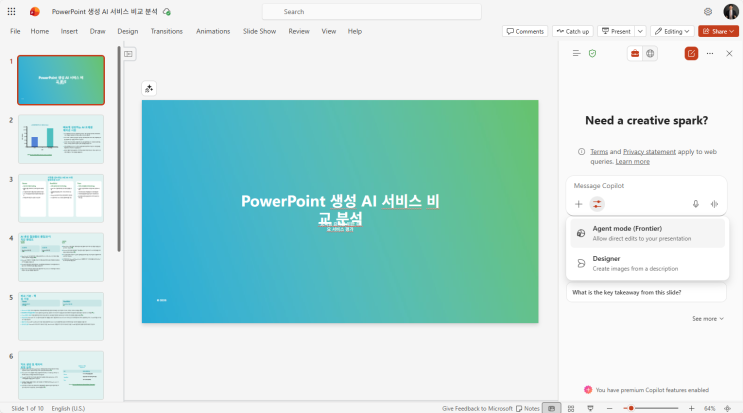Select Agent mode (Frontier) option
The image size is (743, 413).
click(x=648, y=233)
